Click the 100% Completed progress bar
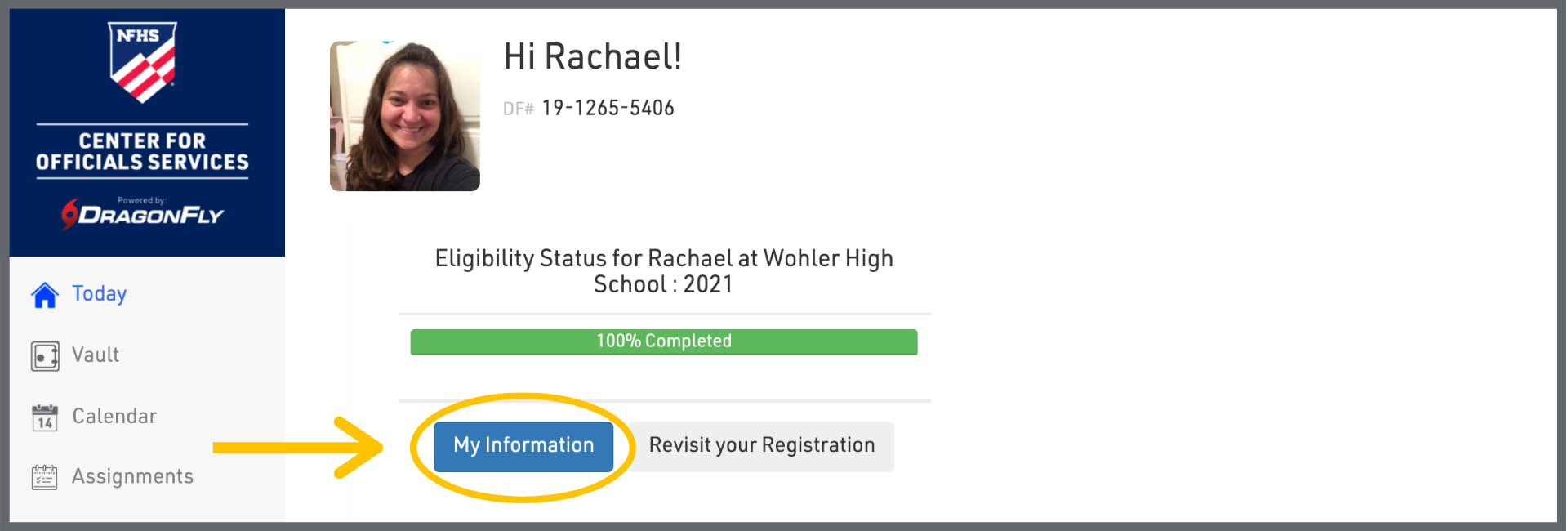Screen dimensions: 1568x531 click(663, 341)
